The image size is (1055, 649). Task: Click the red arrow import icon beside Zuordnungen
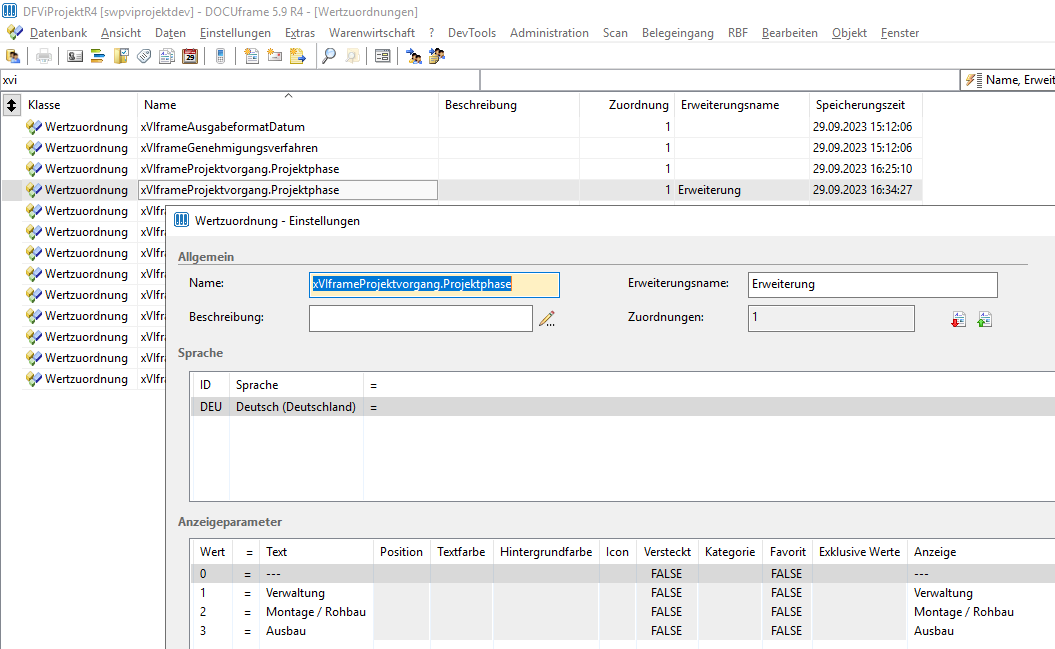[959, 319]
